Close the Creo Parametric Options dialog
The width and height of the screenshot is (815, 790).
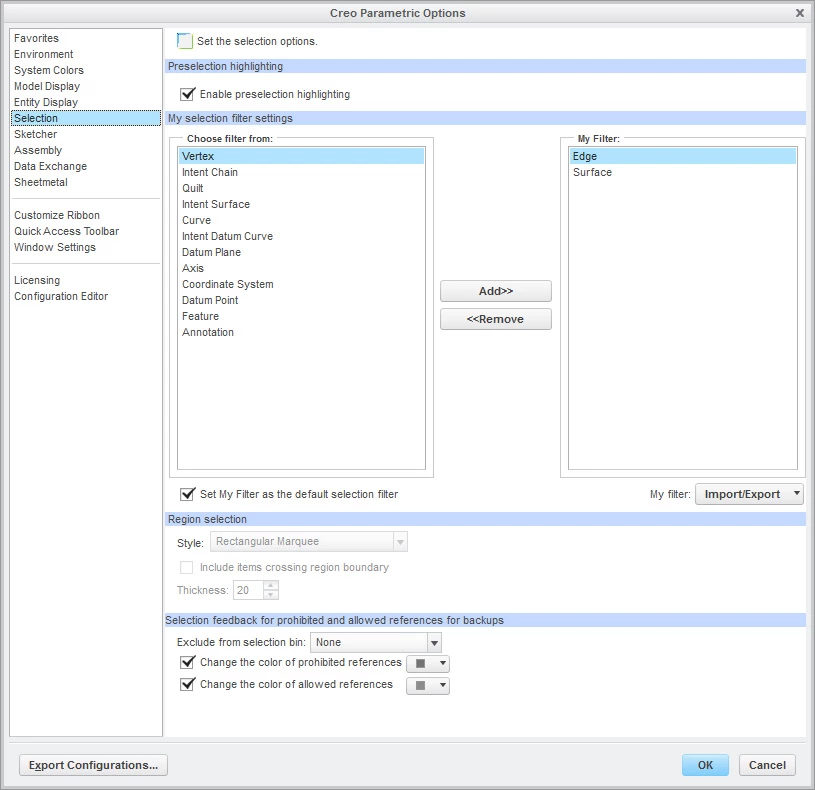[x=799, y=13]
